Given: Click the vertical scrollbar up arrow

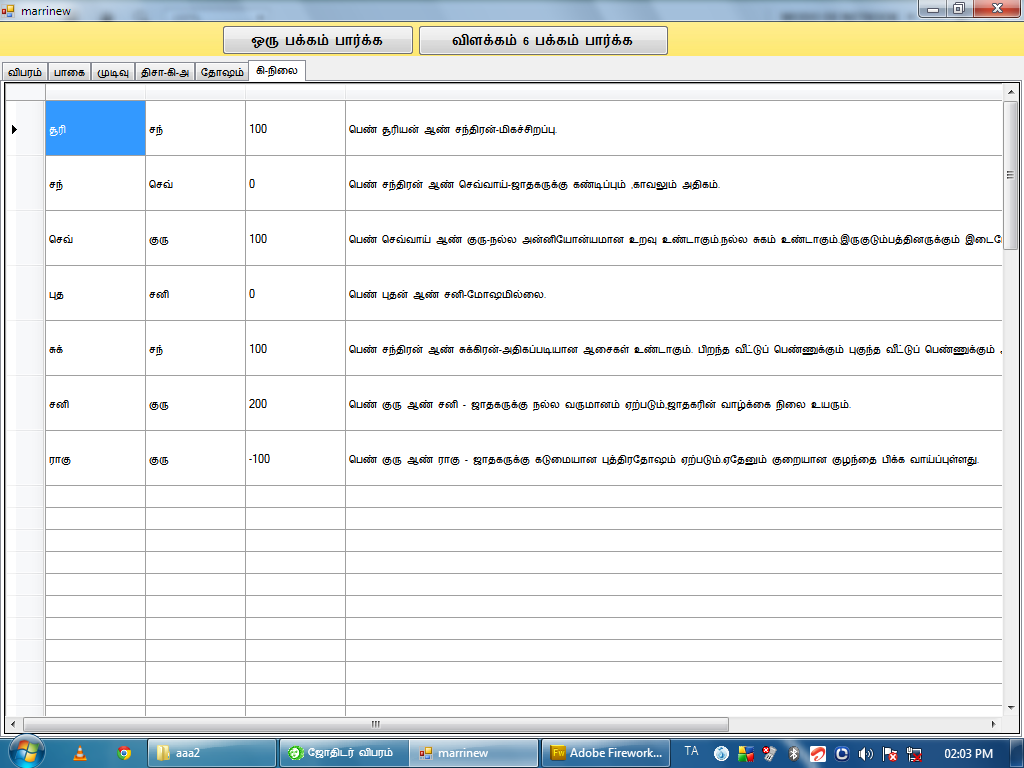Looking at the screenshot, I should (x=1010, y=93).
